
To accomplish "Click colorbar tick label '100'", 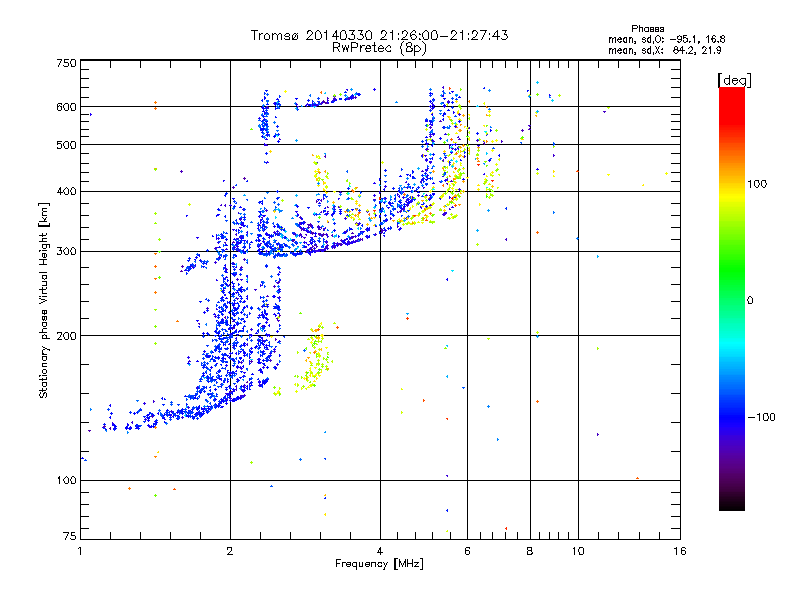I will pos(757,184).
